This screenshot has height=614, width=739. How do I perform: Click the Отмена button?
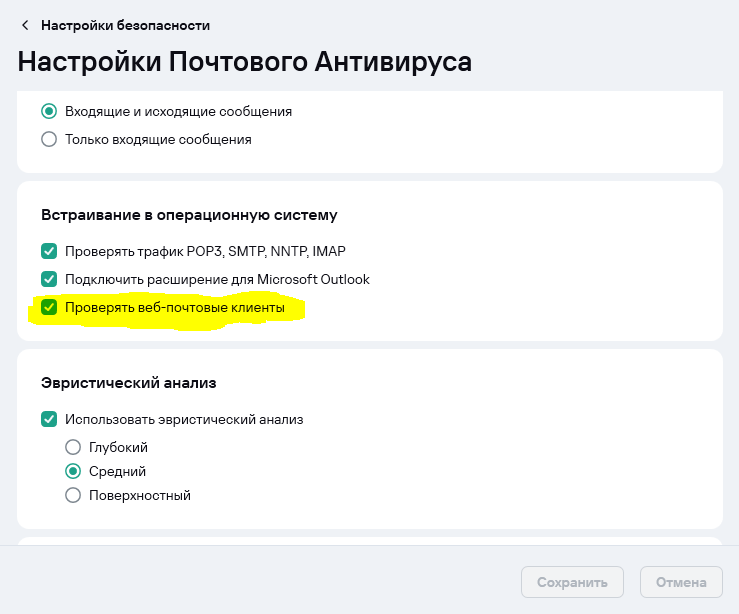(x=681, y=582)
